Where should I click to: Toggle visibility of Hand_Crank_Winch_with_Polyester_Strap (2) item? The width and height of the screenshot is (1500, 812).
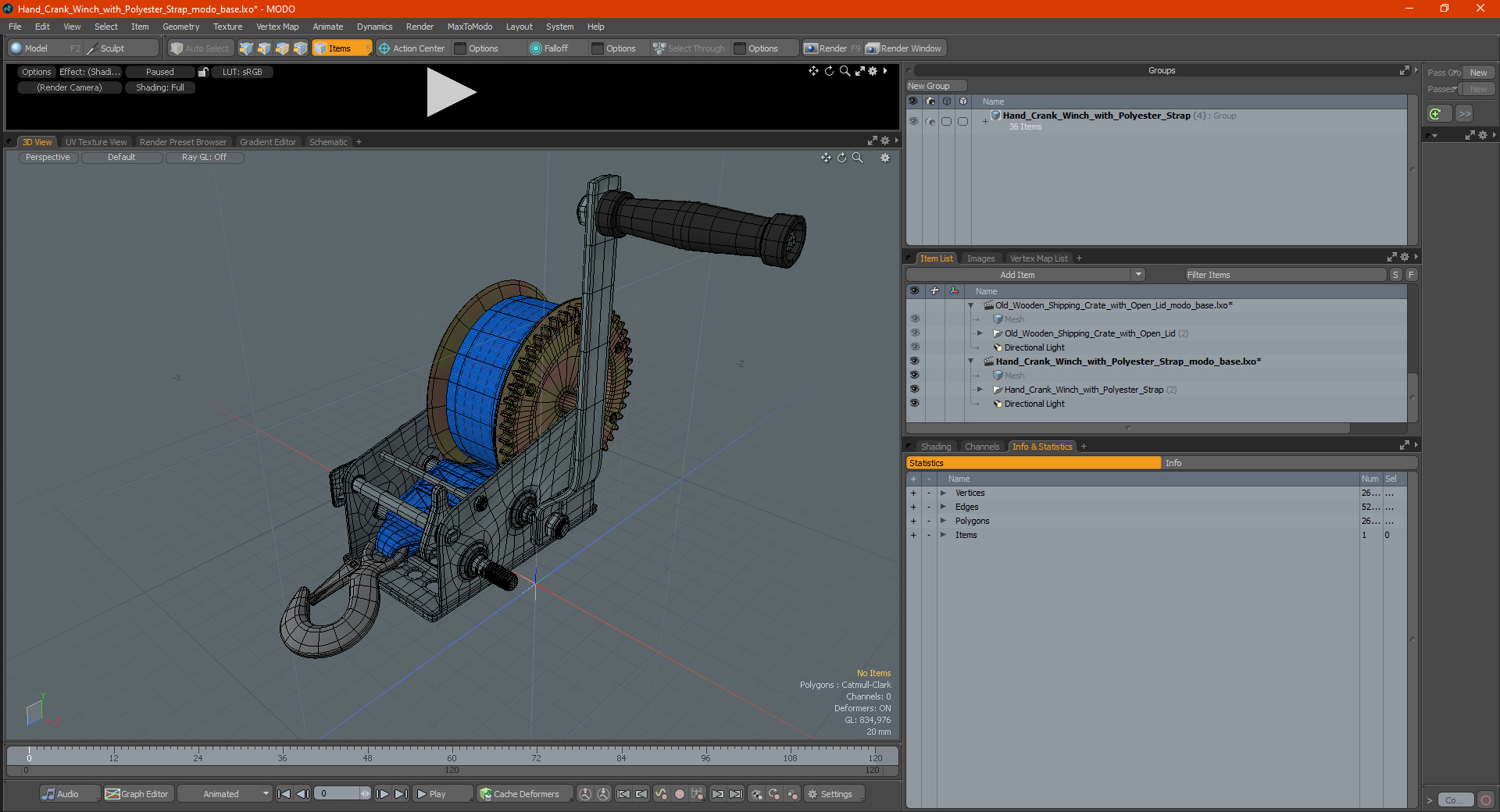pos(914,390)
